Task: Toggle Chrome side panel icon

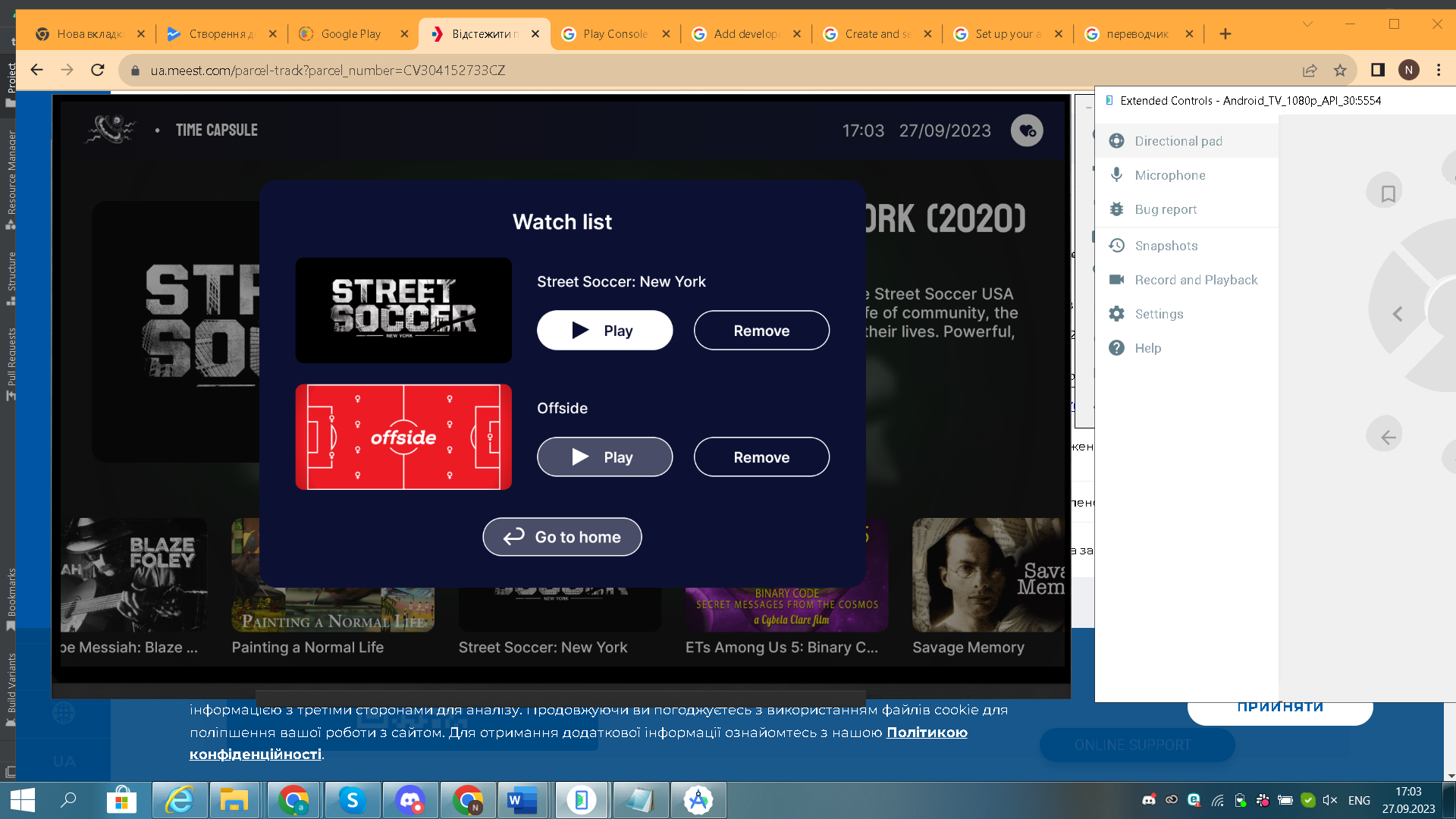Action: pyautogui.click(x=1378, y=71)
